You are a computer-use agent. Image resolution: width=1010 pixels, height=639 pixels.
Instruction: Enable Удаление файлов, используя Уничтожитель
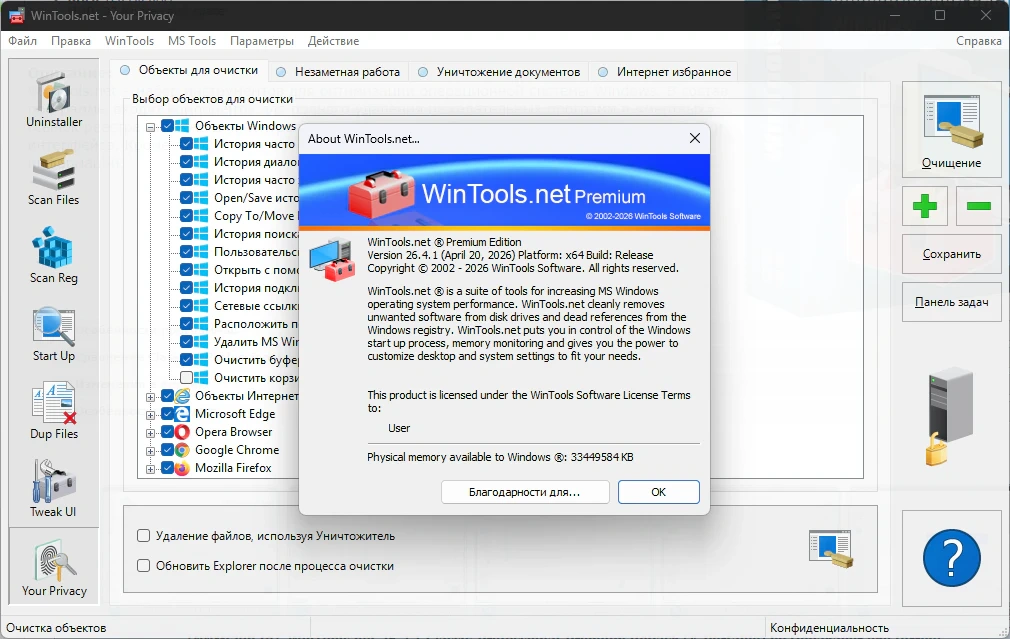144,536
